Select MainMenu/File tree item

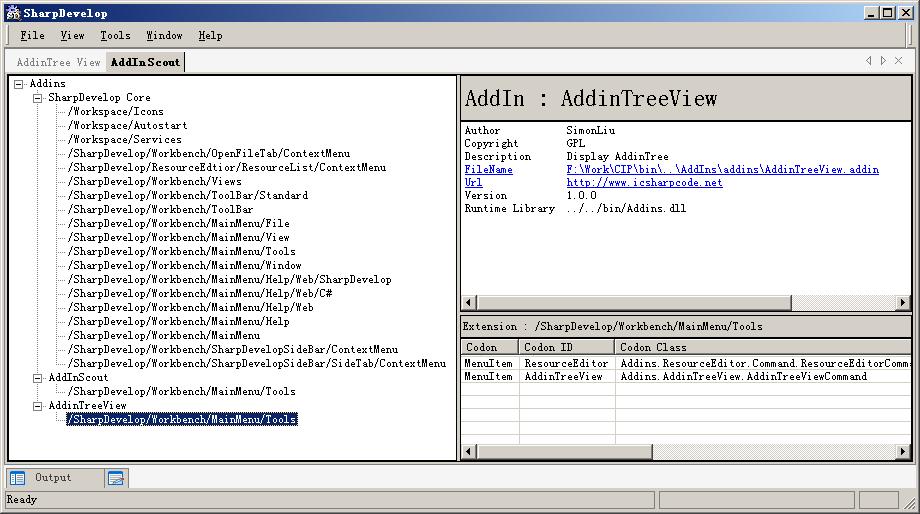178,224
